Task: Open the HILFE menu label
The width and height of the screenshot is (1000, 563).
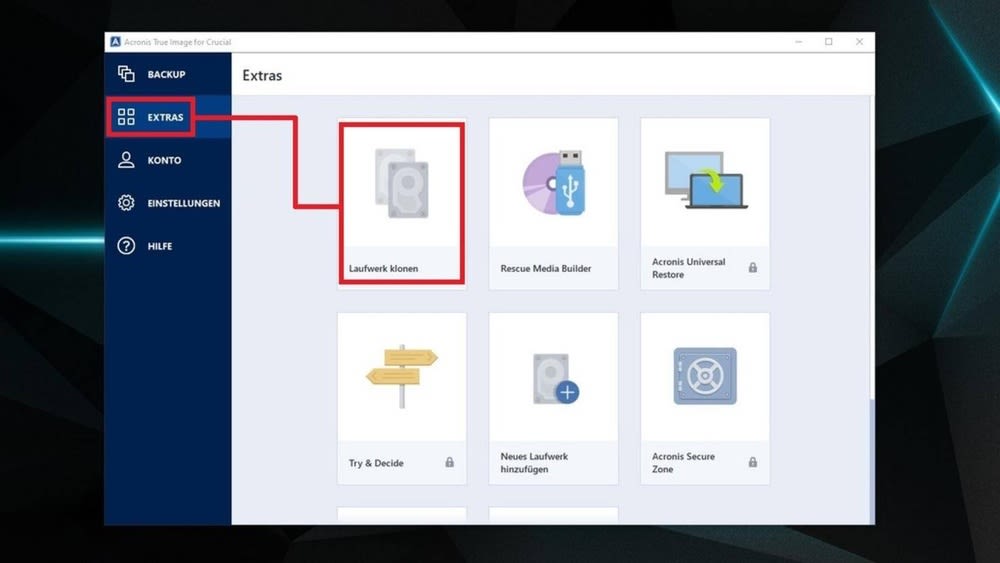Action: (x=160, y=246)
